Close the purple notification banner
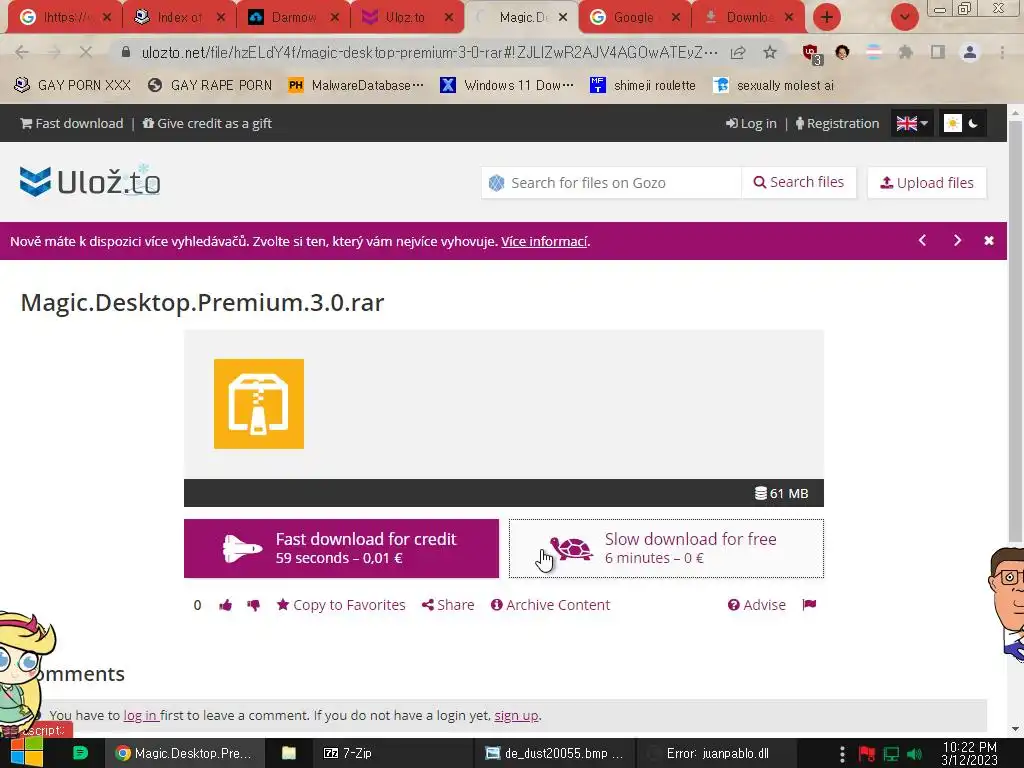Viewport: 1024px width, 768px height. click(x=989, y=240)
